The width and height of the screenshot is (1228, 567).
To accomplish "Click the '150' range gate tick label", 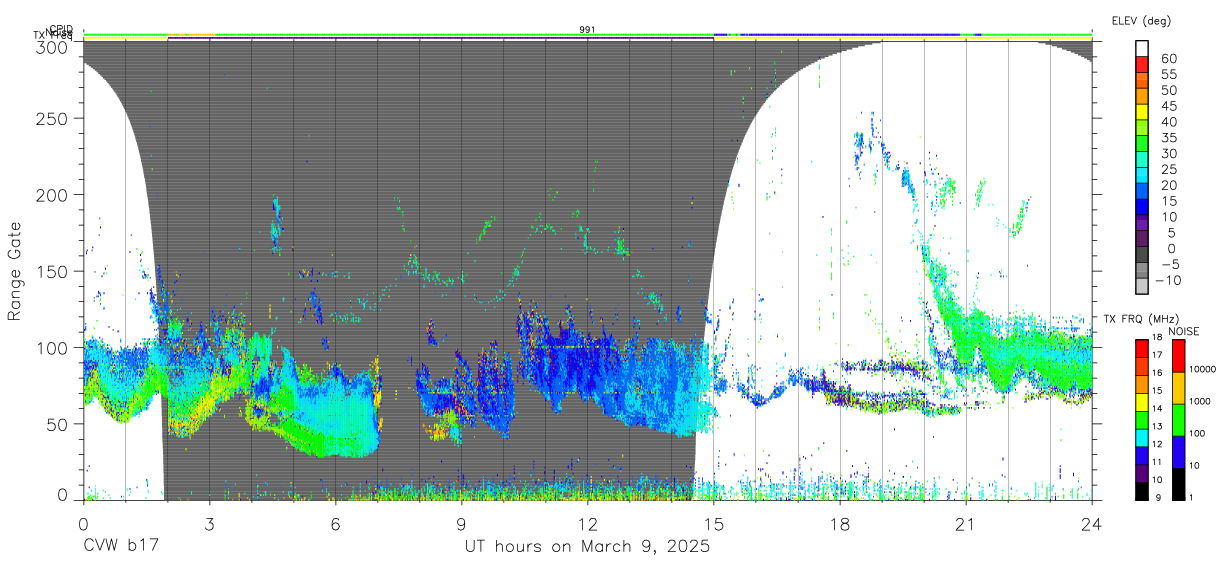I will point(54,271).
